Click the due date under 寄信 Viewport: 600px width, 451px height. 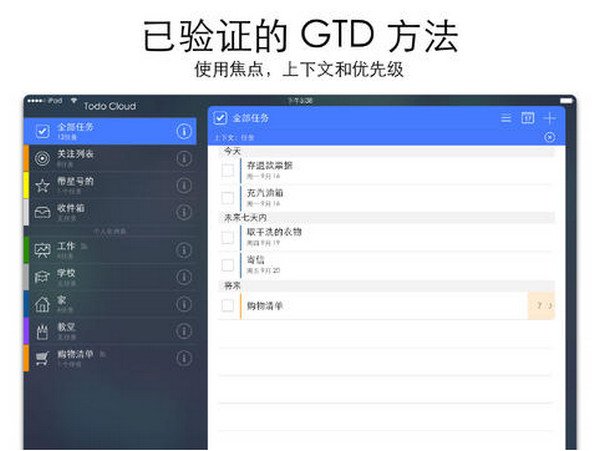[263, 270]
